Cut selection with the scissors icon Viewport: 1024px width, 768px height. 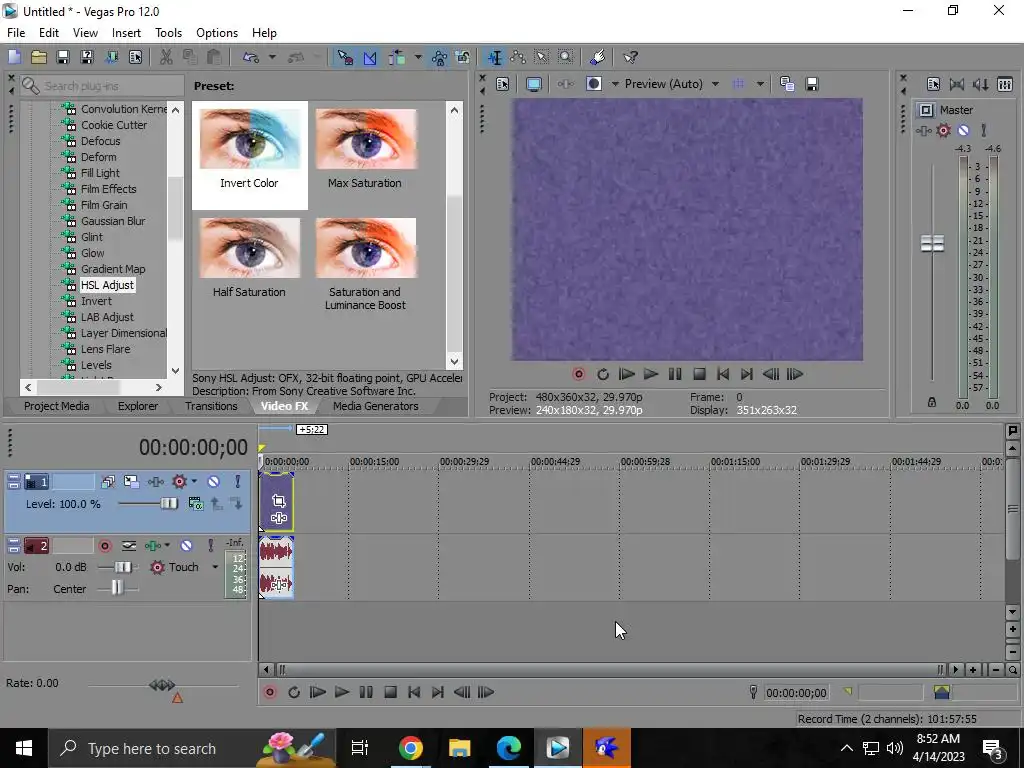click(166, 57)
